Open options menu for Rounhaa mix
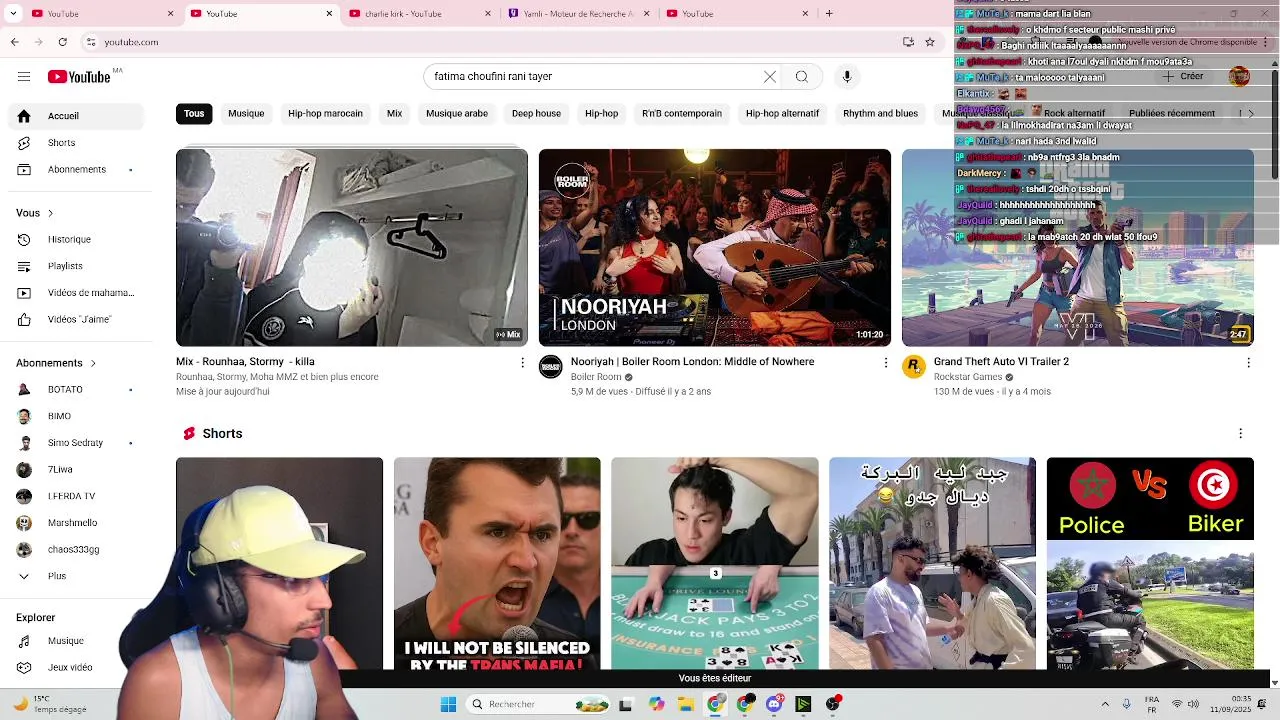 tap(522, 362)
